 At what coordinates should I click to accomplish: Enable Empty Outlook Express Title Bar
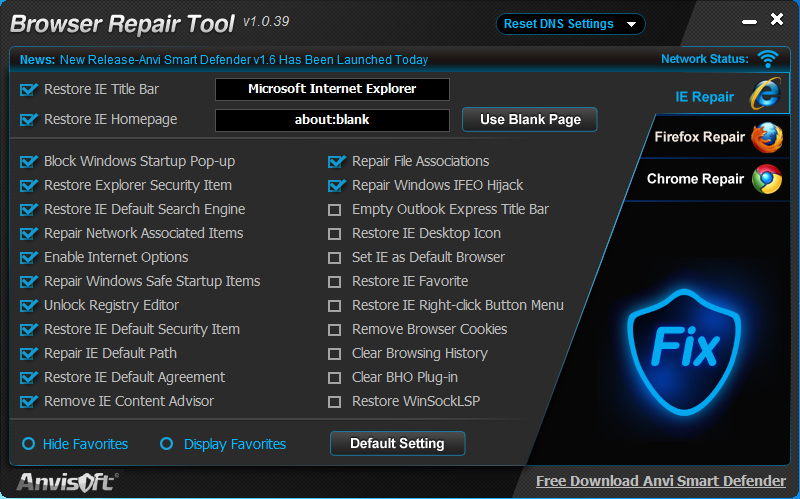(334, 210)
